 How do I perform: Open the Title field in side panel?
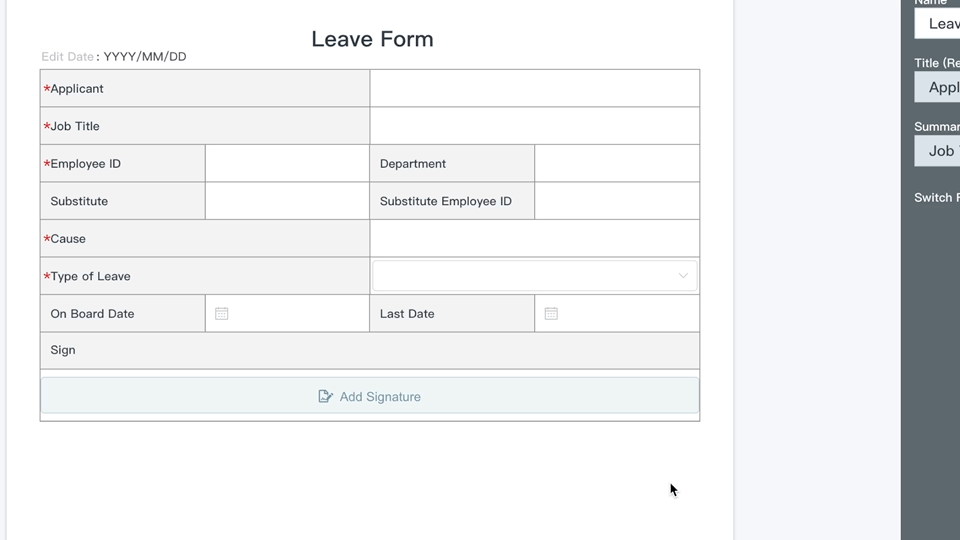[x=938, y=87]
